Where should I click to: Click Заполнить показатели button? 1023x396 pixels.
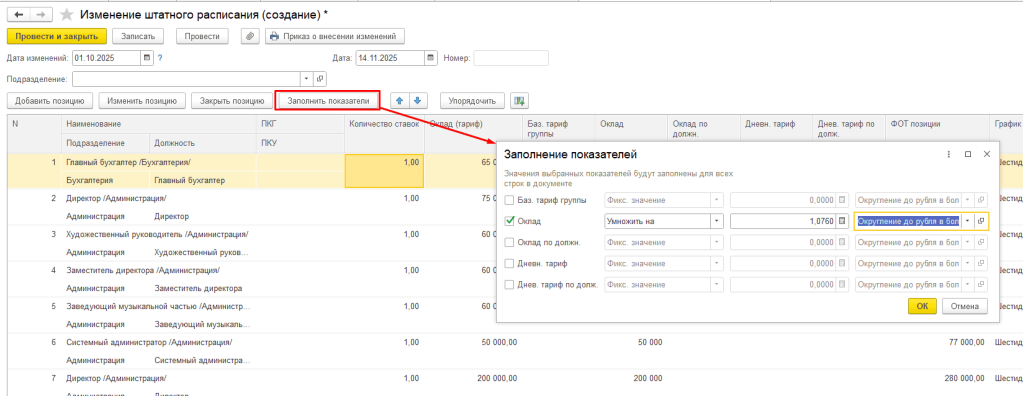(328, 100)
